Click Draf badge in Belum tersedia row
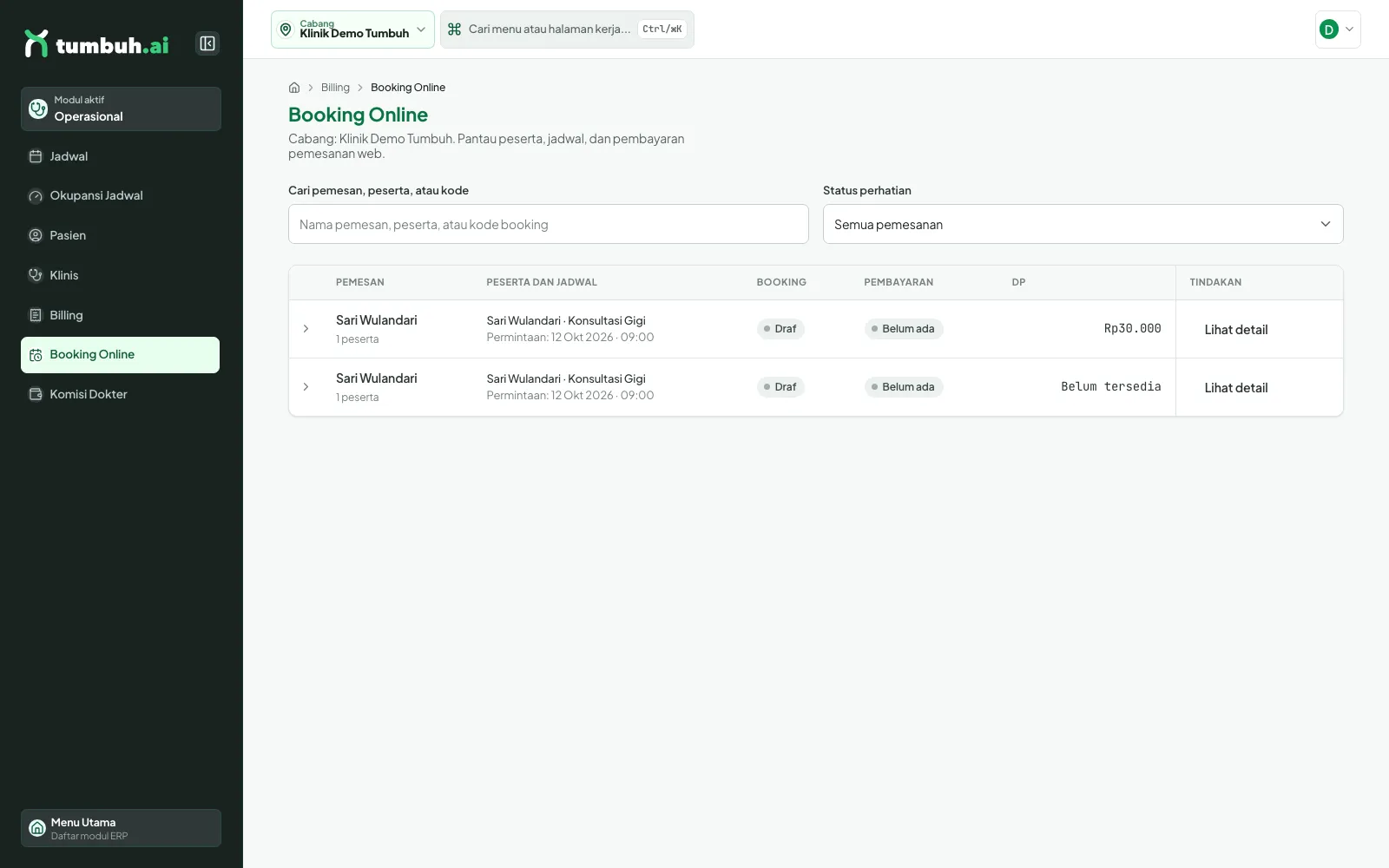The image size is (1389, 868). pos(780,387)
